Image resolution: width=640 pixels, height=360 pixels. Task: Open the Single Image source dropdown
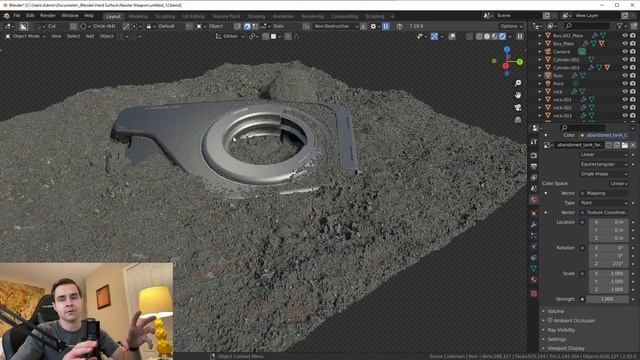(x=604, y=174)
